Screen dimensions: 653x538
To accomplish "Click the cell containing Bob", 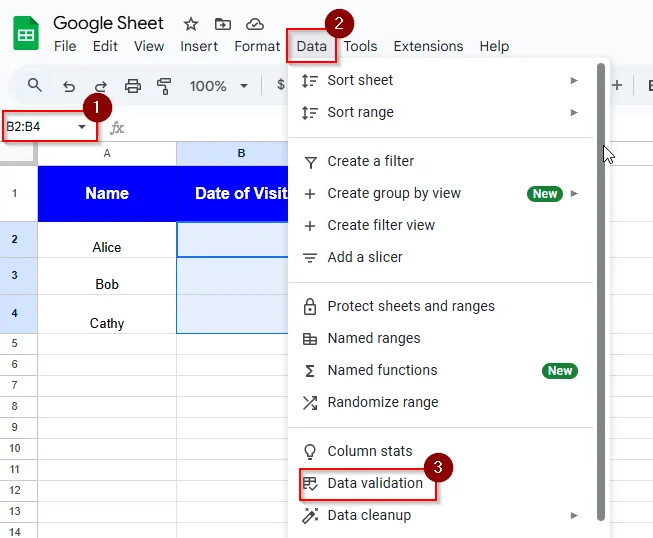I will click(x=107, y=276).
